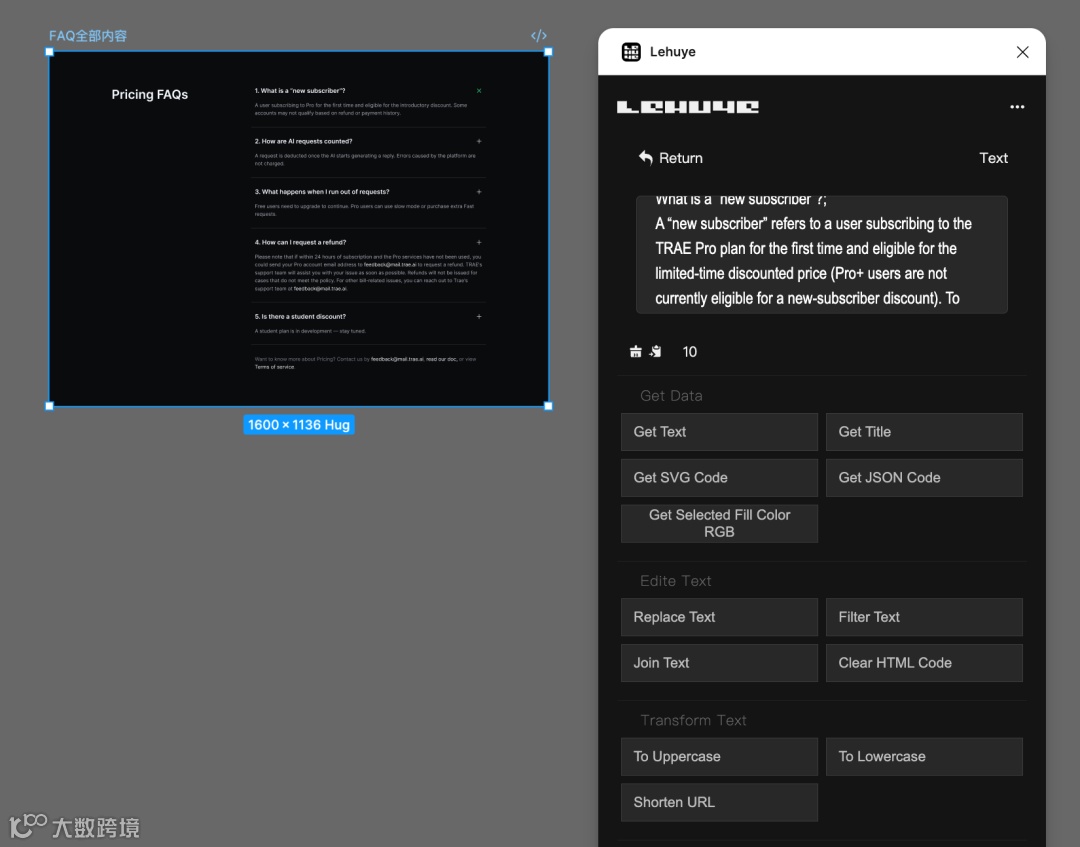Click question '2. How are AI requests counted?'
The width and height of the screenshot is (1080, 847).
[303, 141]
